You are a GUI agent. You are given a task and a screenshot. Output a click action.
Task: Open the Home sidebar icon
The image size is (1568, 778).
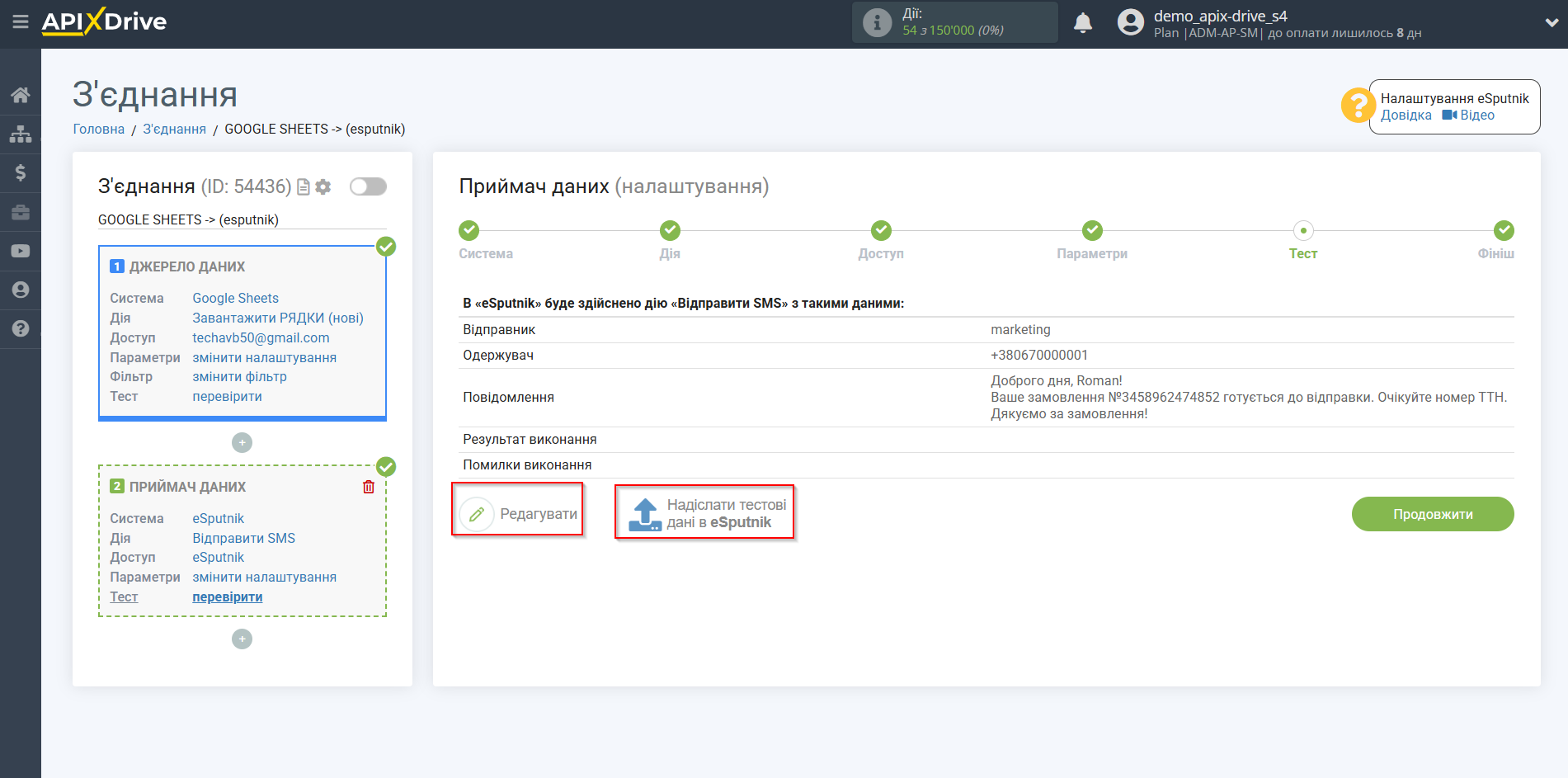tap(21, 95)
